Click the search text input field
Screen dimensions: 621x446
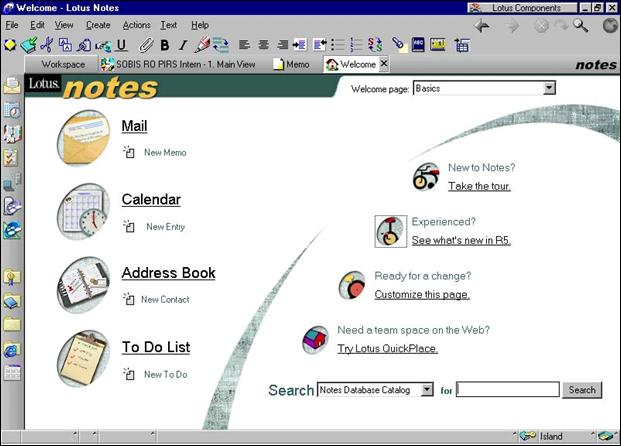click(507, 390)
